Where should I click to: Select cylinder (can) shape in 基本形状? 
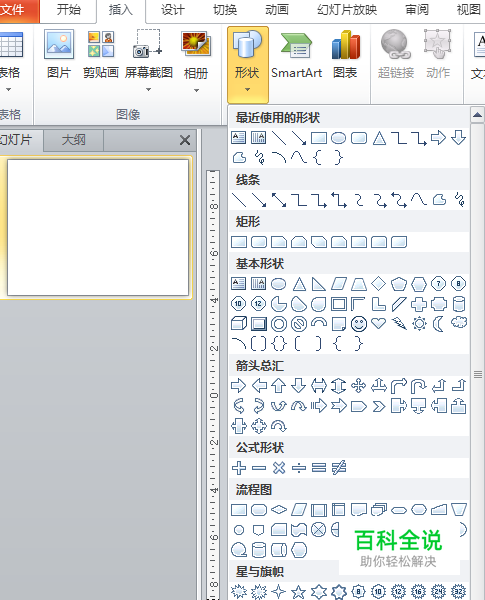[459, 304]
